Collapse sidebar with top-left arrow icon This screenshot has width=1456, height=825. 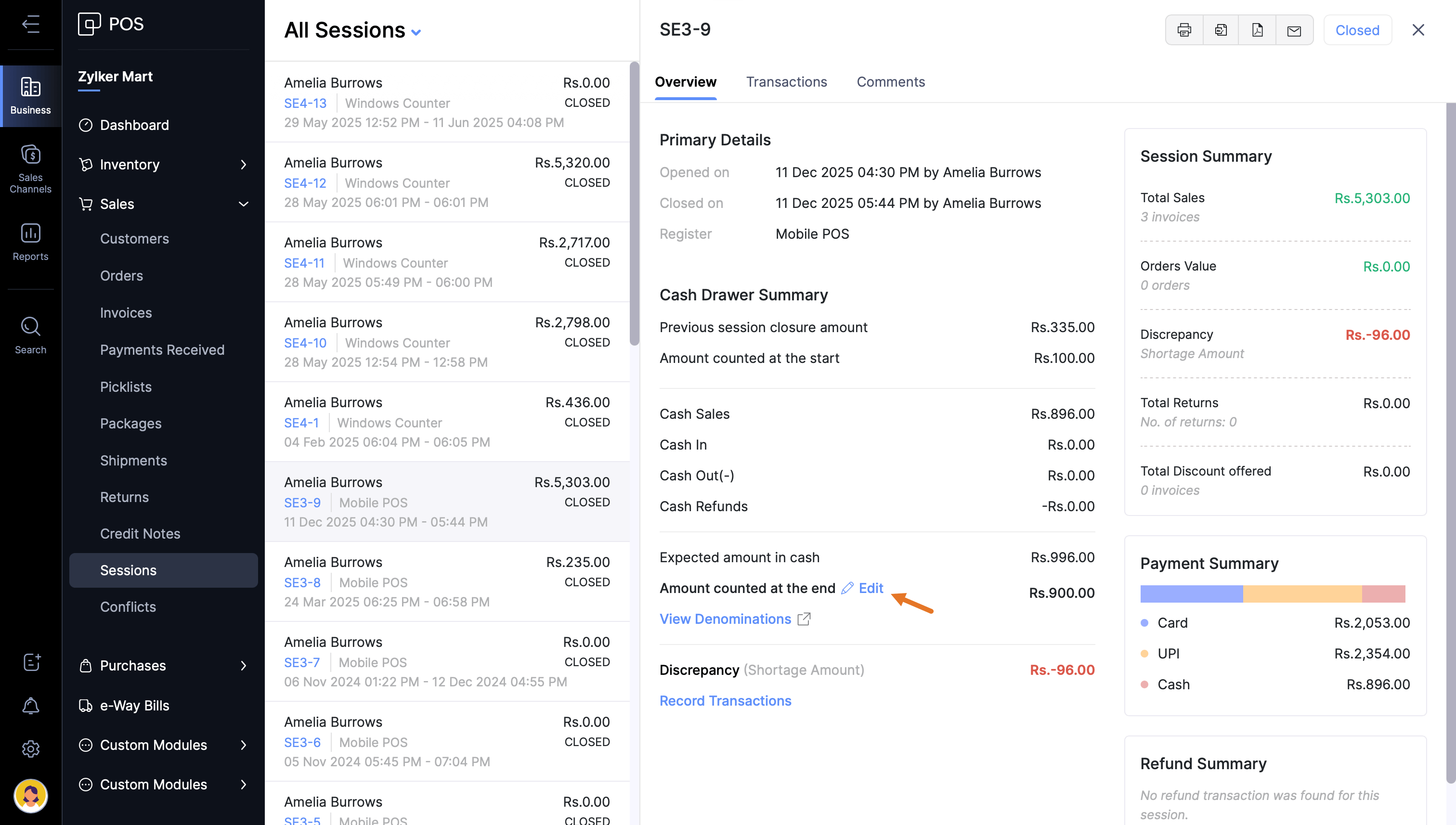[x=31, y=24]
